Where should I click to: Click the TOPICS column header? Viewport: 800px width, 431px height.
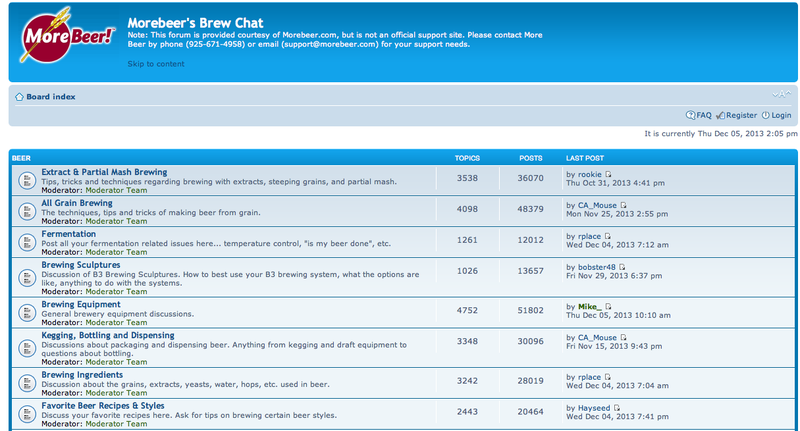pos(467,158)
